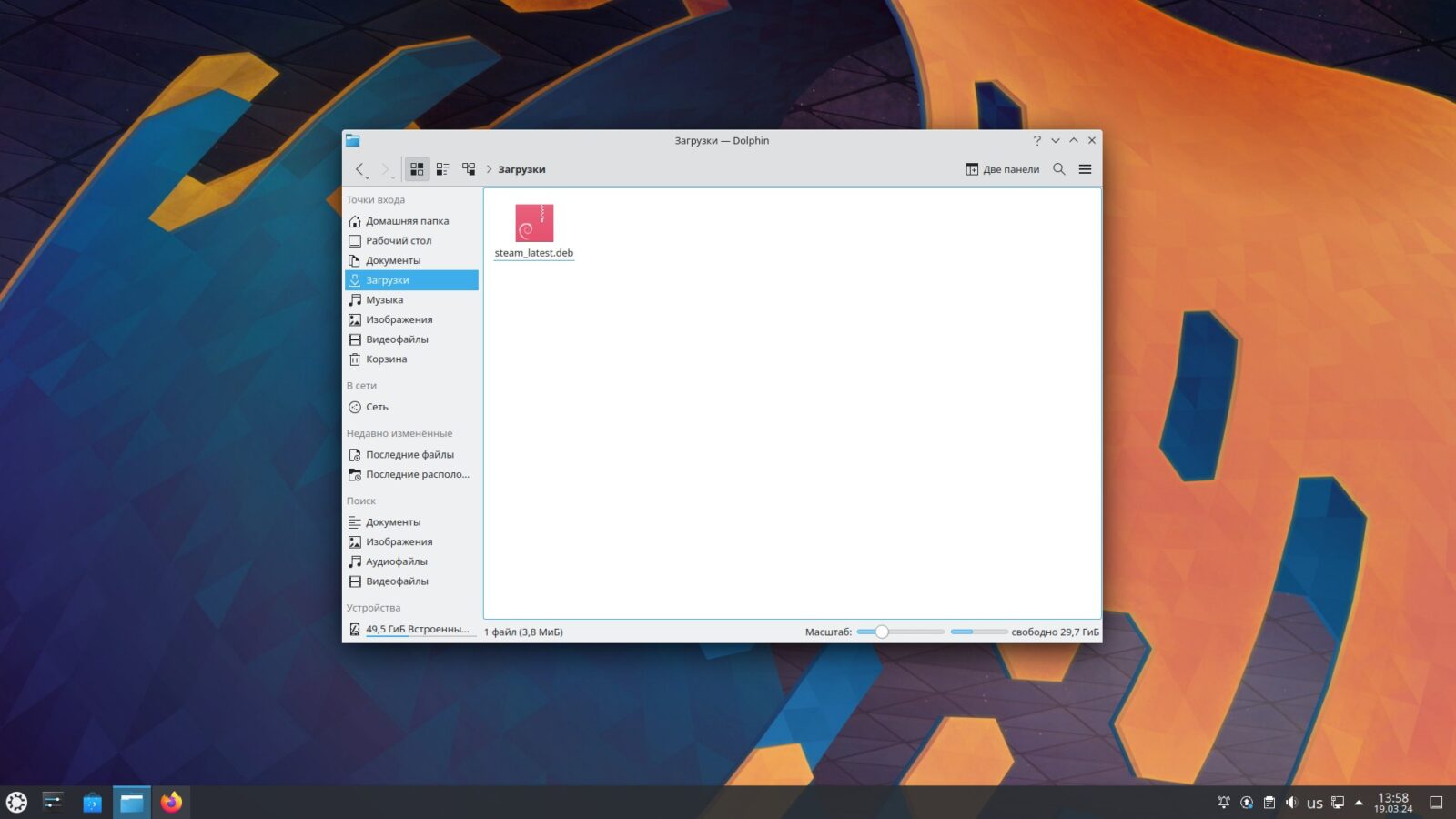Click the back navigation arrow
This screenshot has height=819, width=1456.
[360, 169]
